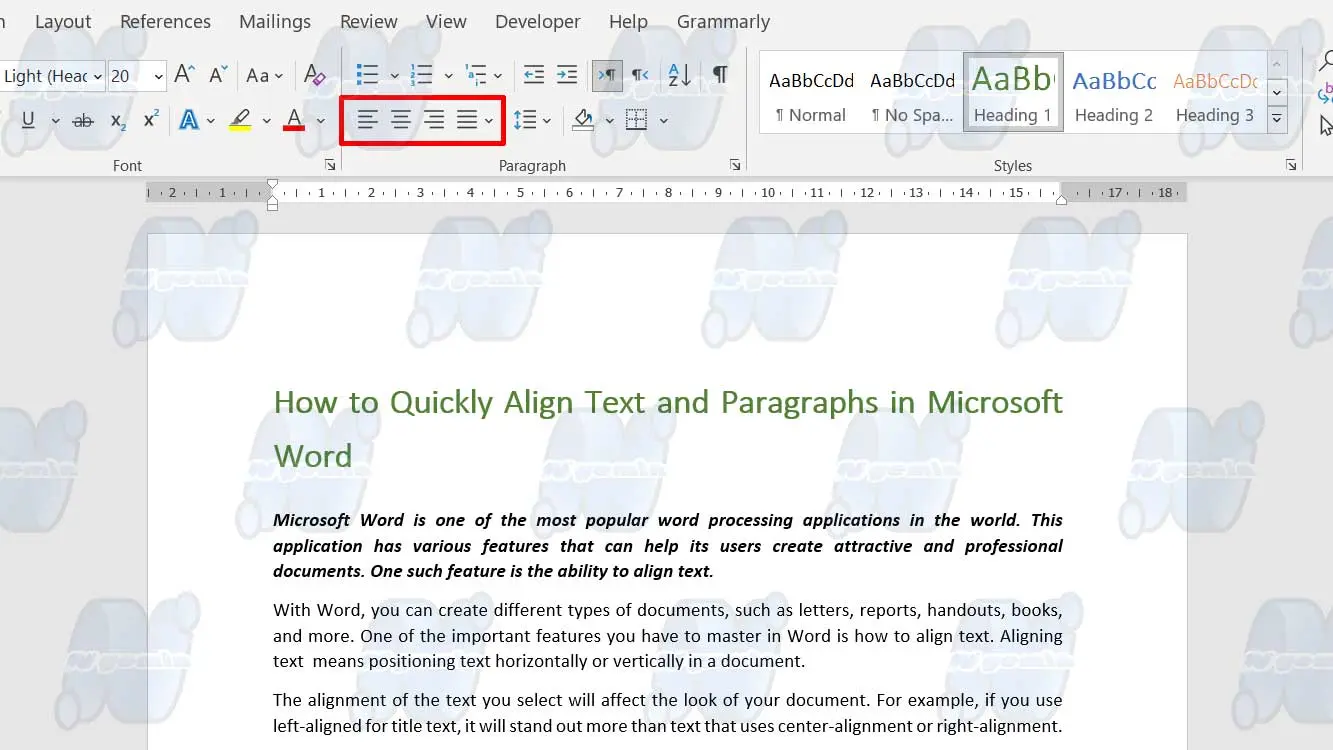The image size is (1333, 750).
Task: Toggle subscript formatting
Action: [118, 121]
